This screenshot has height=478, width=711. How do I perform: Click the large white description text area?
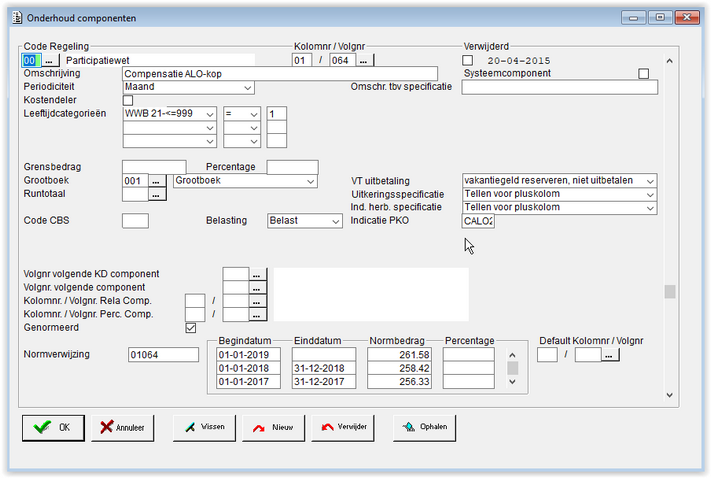(x=371, y=294)
